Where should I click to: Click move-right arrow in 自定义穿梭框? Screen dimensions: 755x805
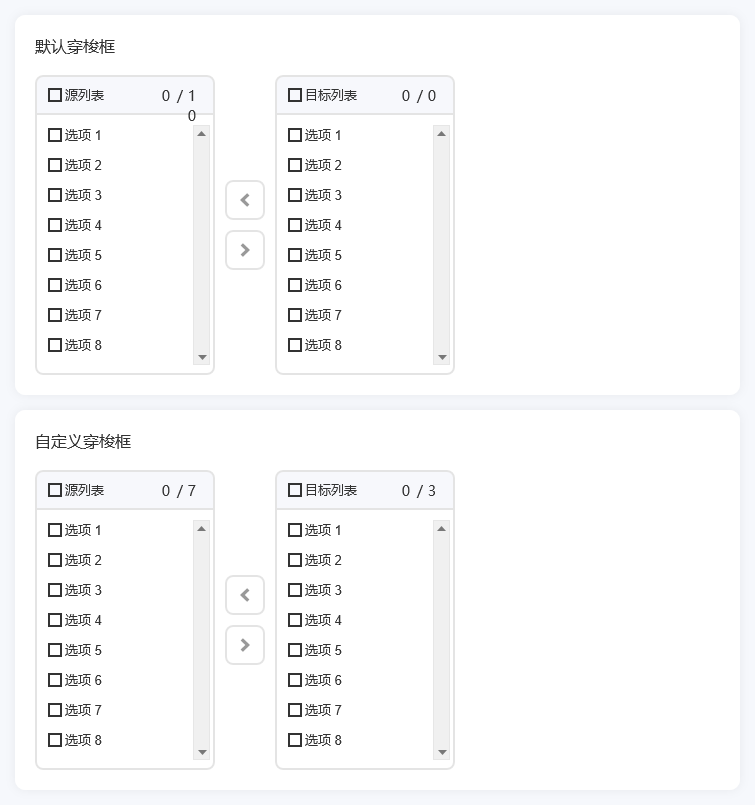click(245, 645)
